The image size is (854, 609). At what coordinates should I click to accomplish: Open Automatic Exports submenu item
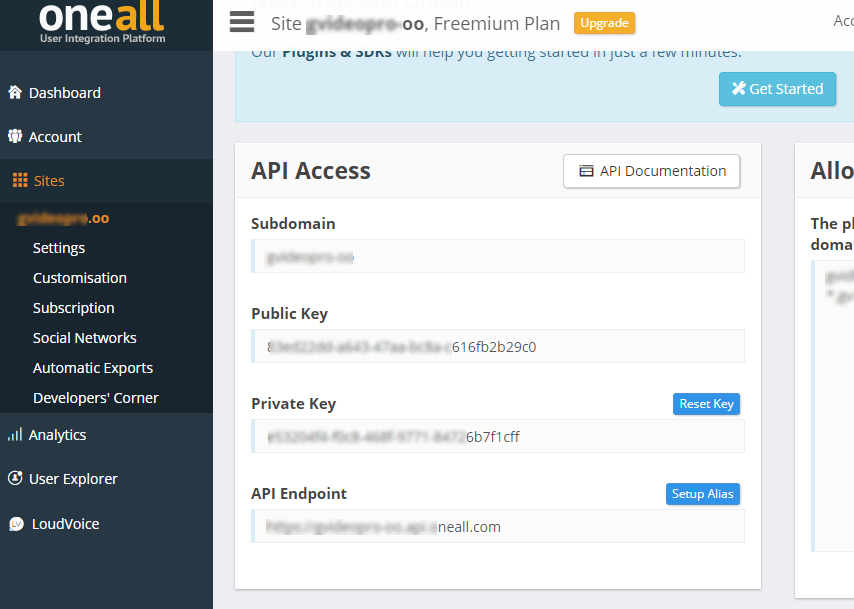click(93, 368)
